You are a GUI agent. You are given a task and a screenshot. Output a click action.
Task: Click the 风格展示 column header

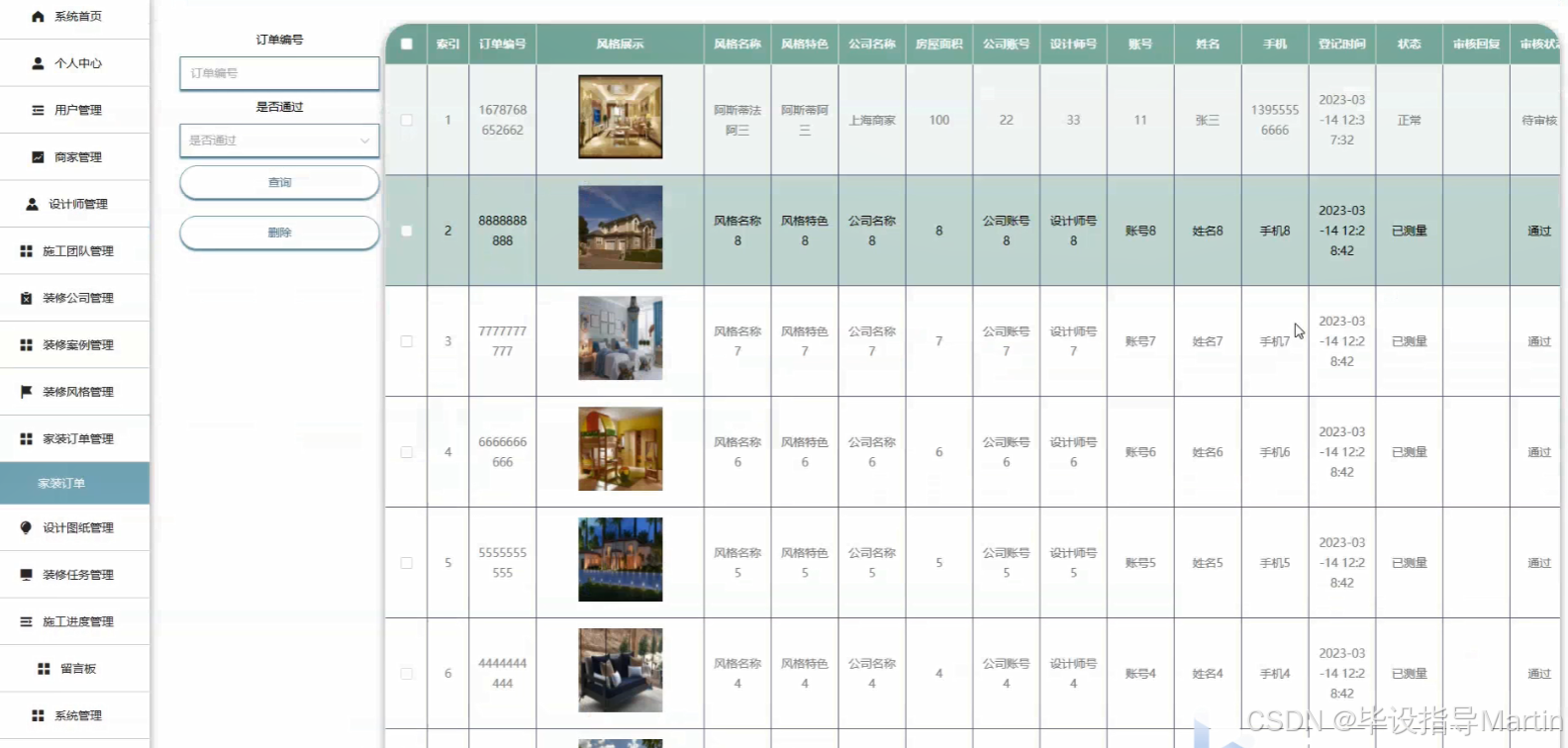click(620, 44)
